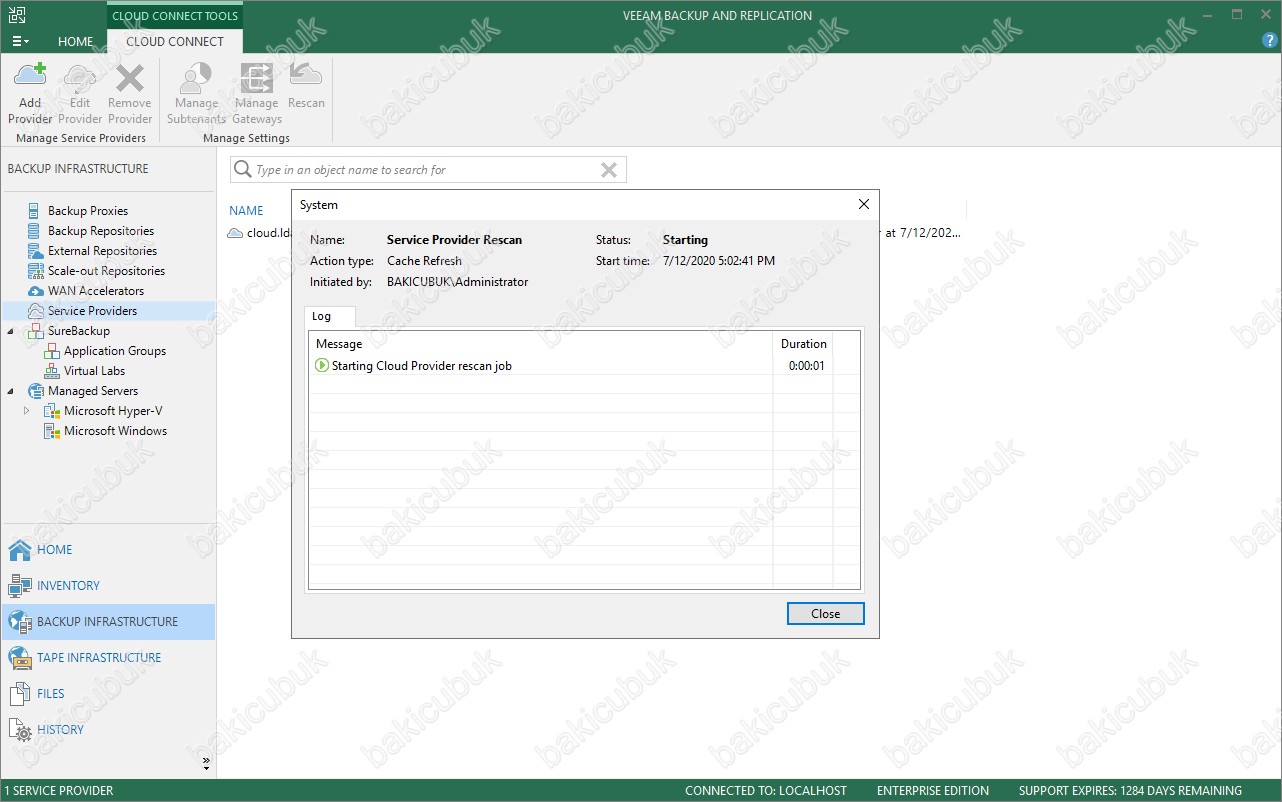Screen dimensions: 1282x802
Task: Select 'Starting Cloud Provider rescan job' log entry
Action: pyautogui.click(x=421, y=366)
